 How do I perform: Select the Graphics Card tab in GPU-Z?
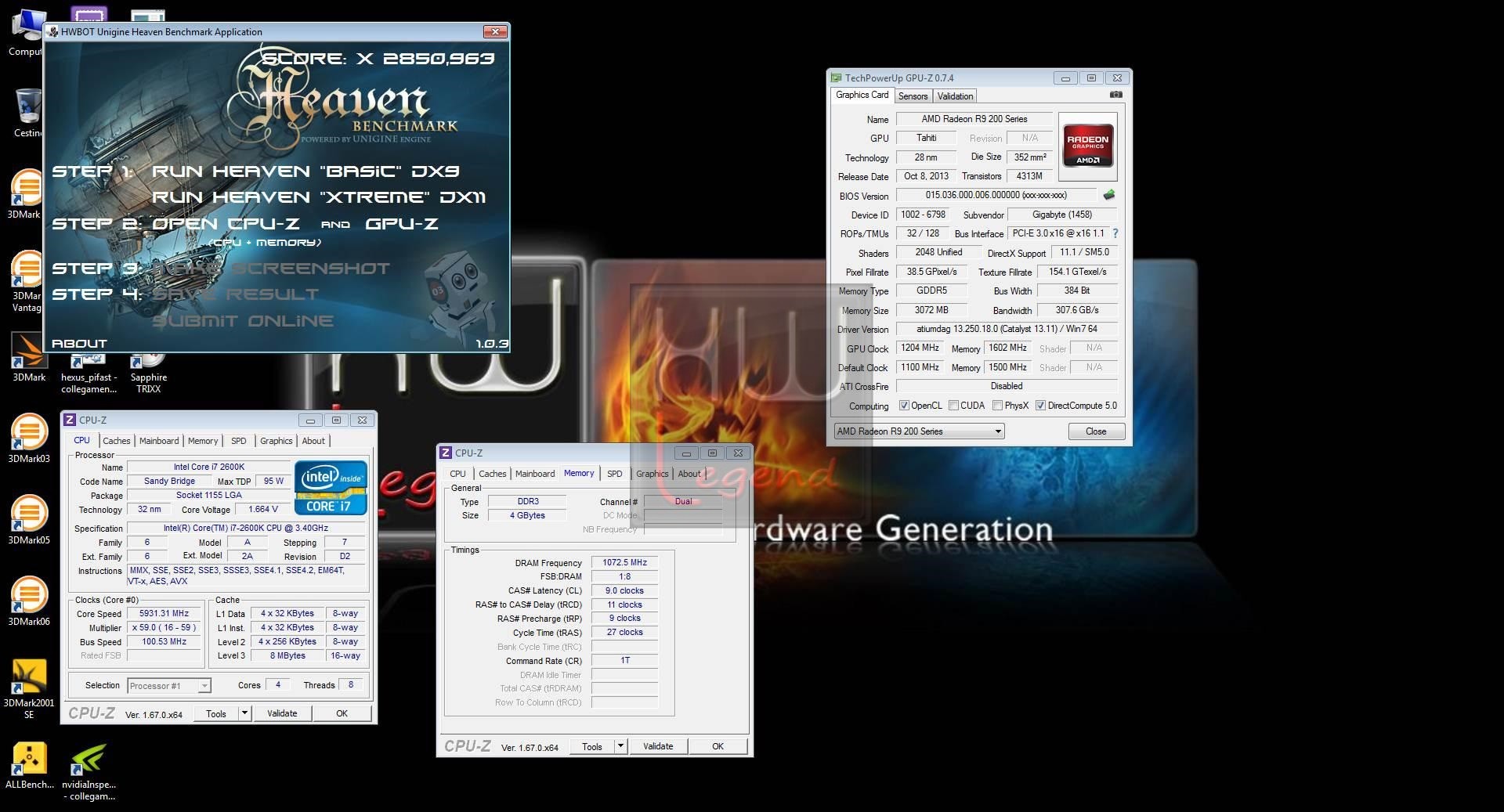(862, 95)
